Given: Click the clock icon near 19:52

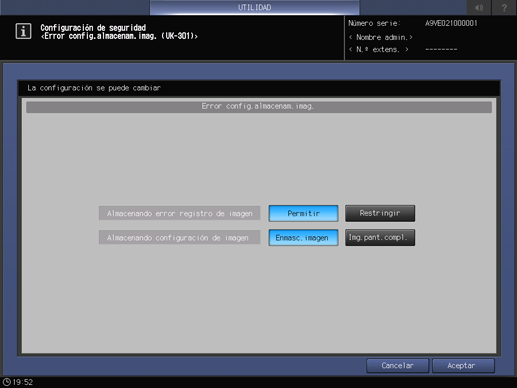Looking at the screenshot, I should [x=7, y=382].
